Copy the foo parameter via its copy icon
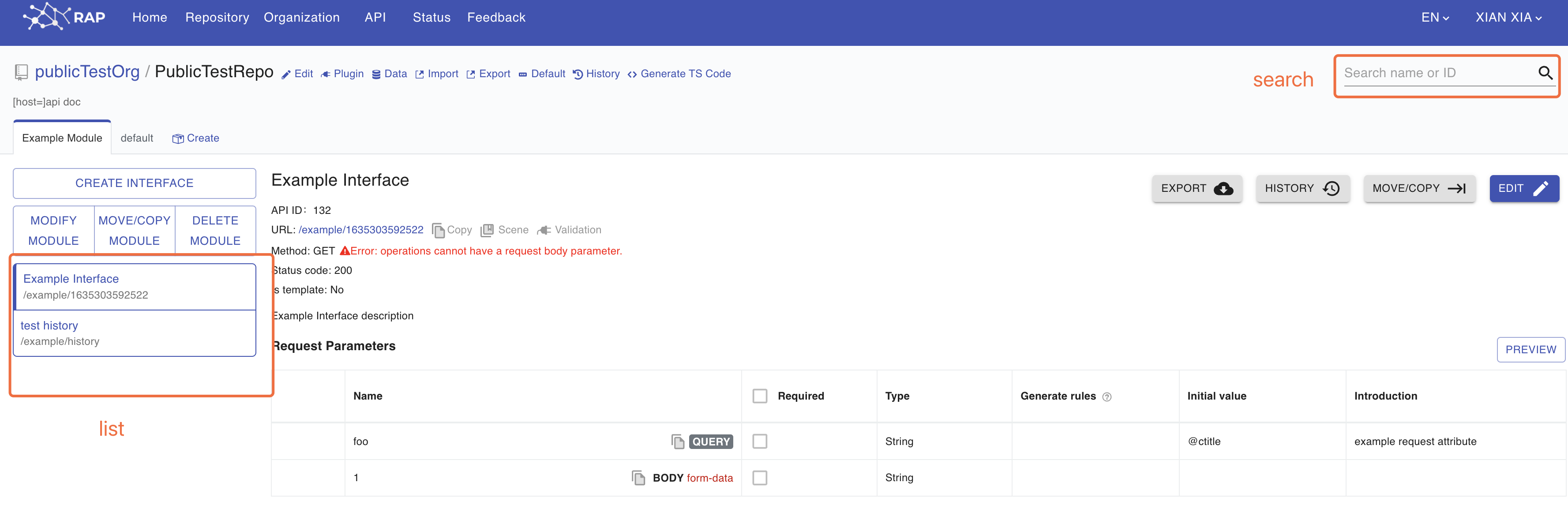1568x516 pixels. click(678, 441)
